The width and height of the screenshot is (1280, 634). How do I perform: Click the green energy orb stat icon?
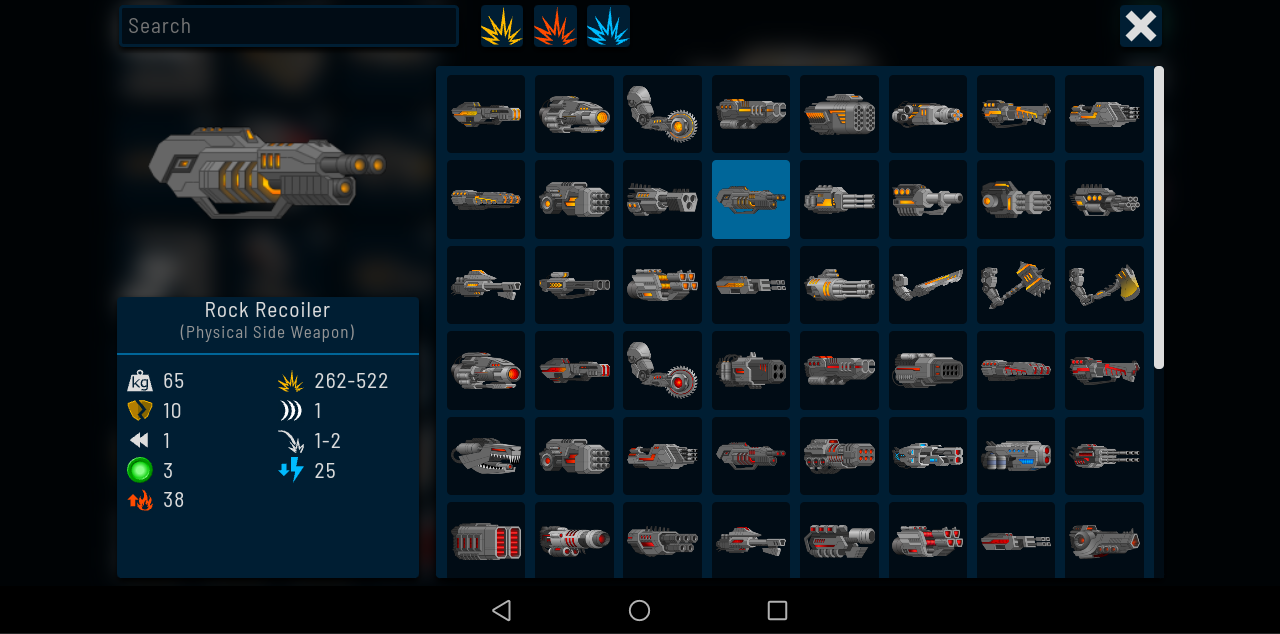pos(140,470)
